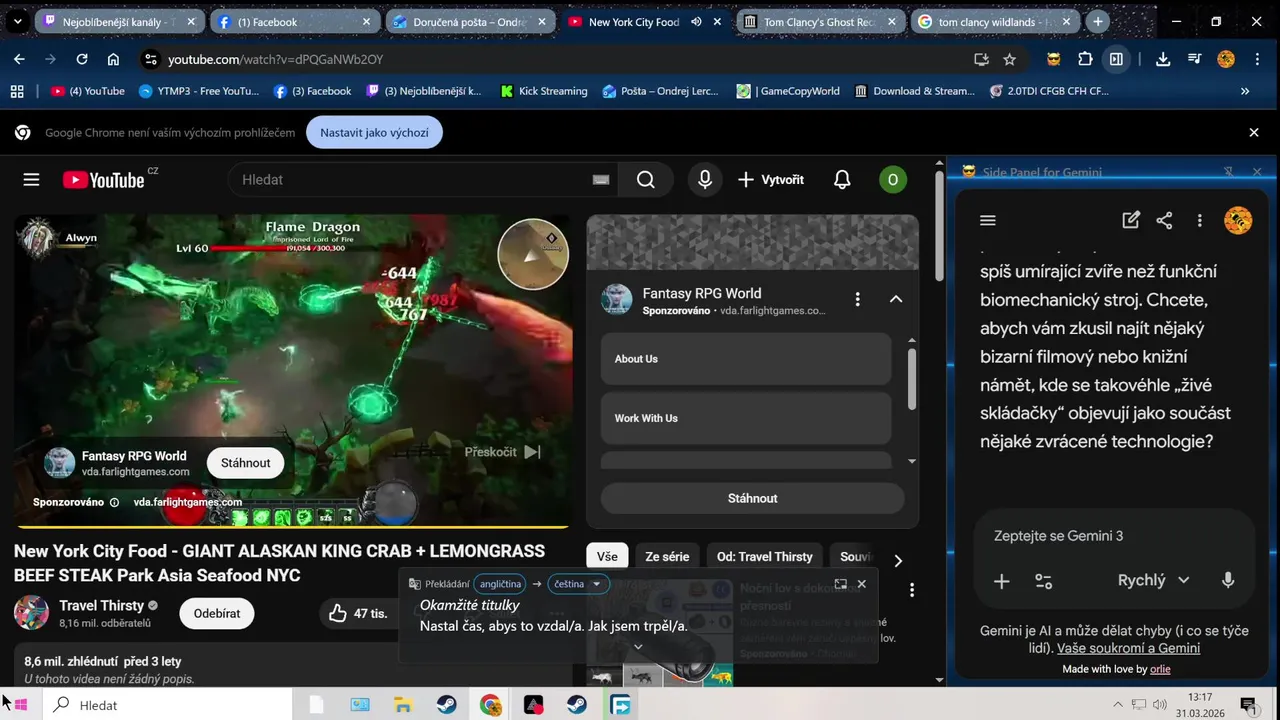Image resolution: width=1280 pixels, height=720 pixels.
Task: Select angličtina source language chip
Action: point(500,584)
